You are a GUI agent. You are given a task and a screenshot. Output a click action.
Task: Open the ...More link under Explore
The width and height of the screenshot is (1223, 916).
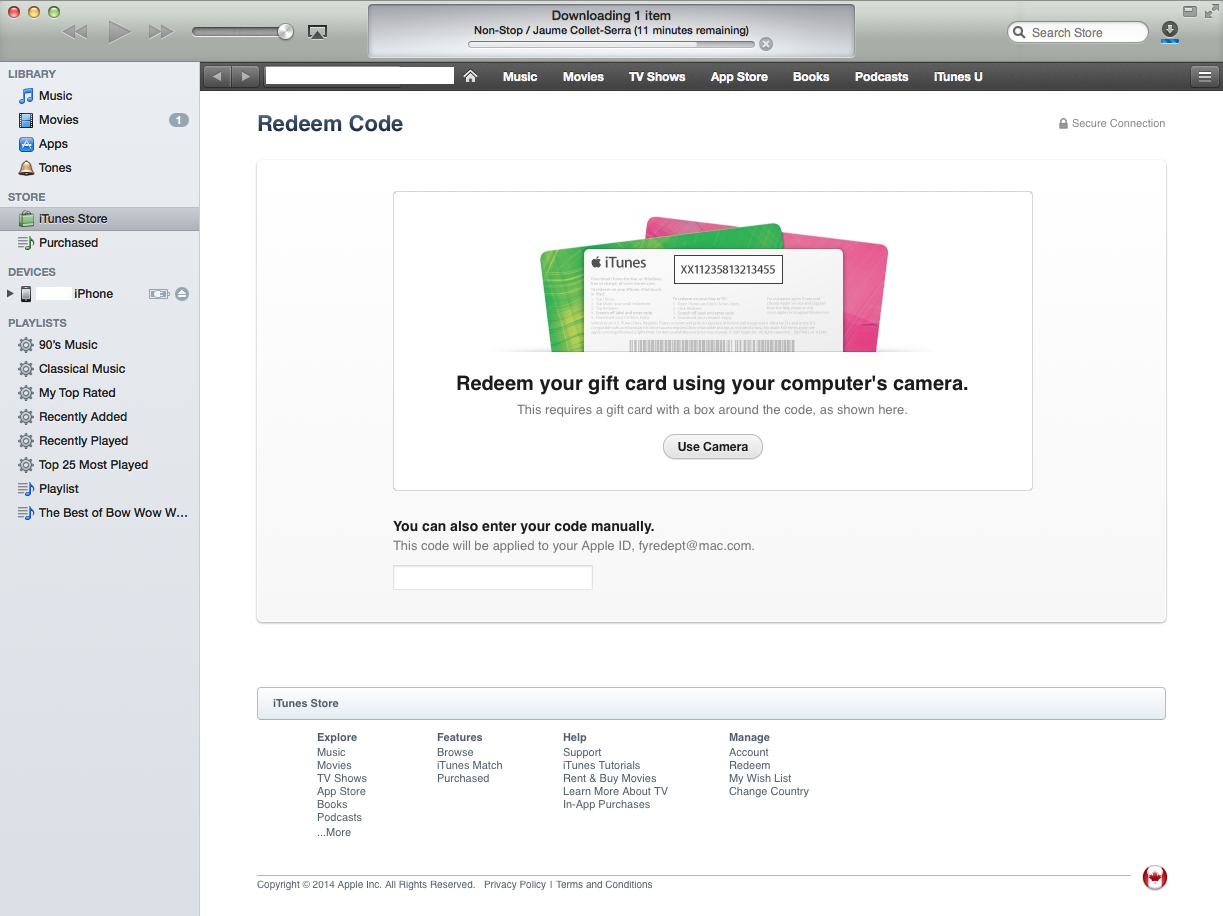[334, 833]
